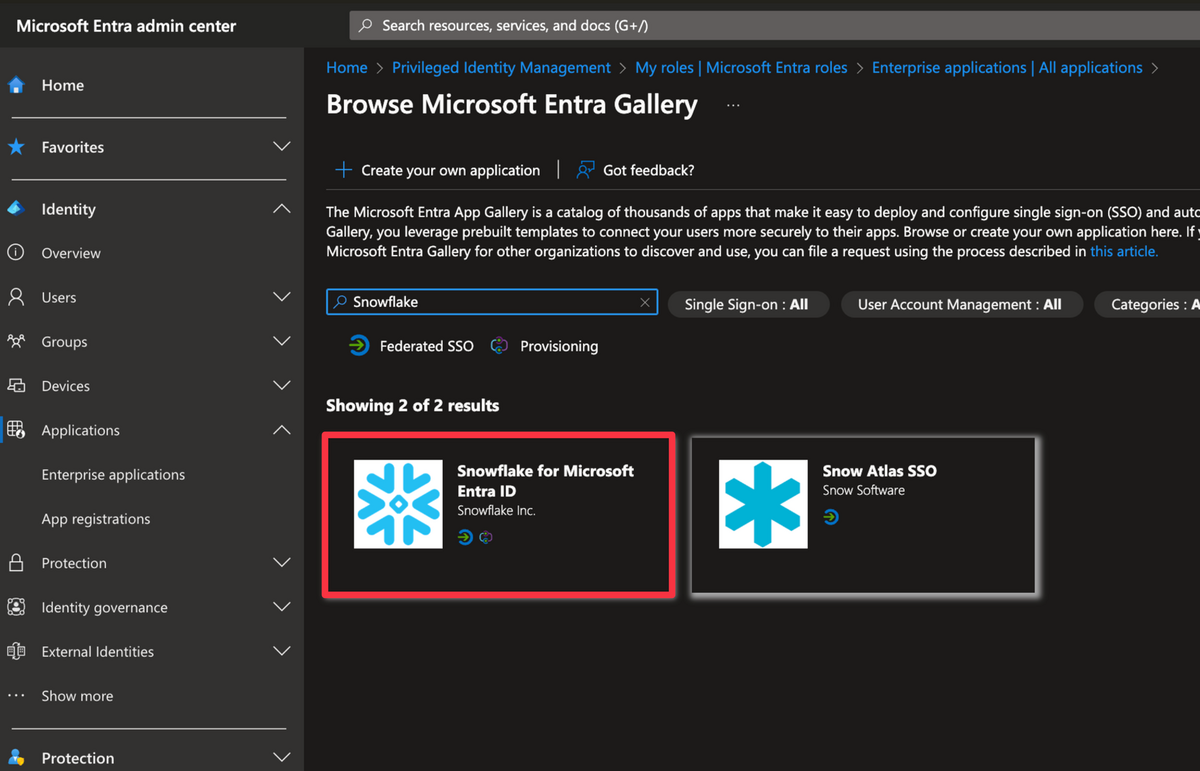Click the External Identities building icon

pyautogui.click(x=16, y=651)
